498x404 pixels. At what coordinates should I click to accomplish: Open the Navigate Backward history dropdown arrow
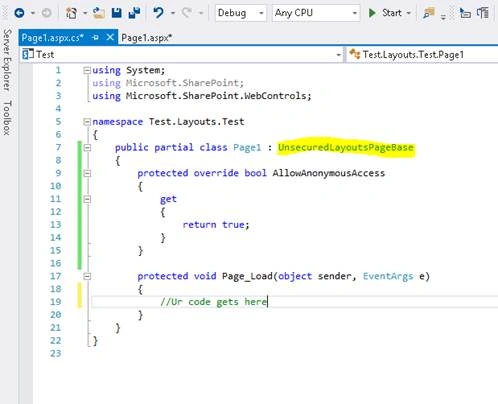point(33,13)
